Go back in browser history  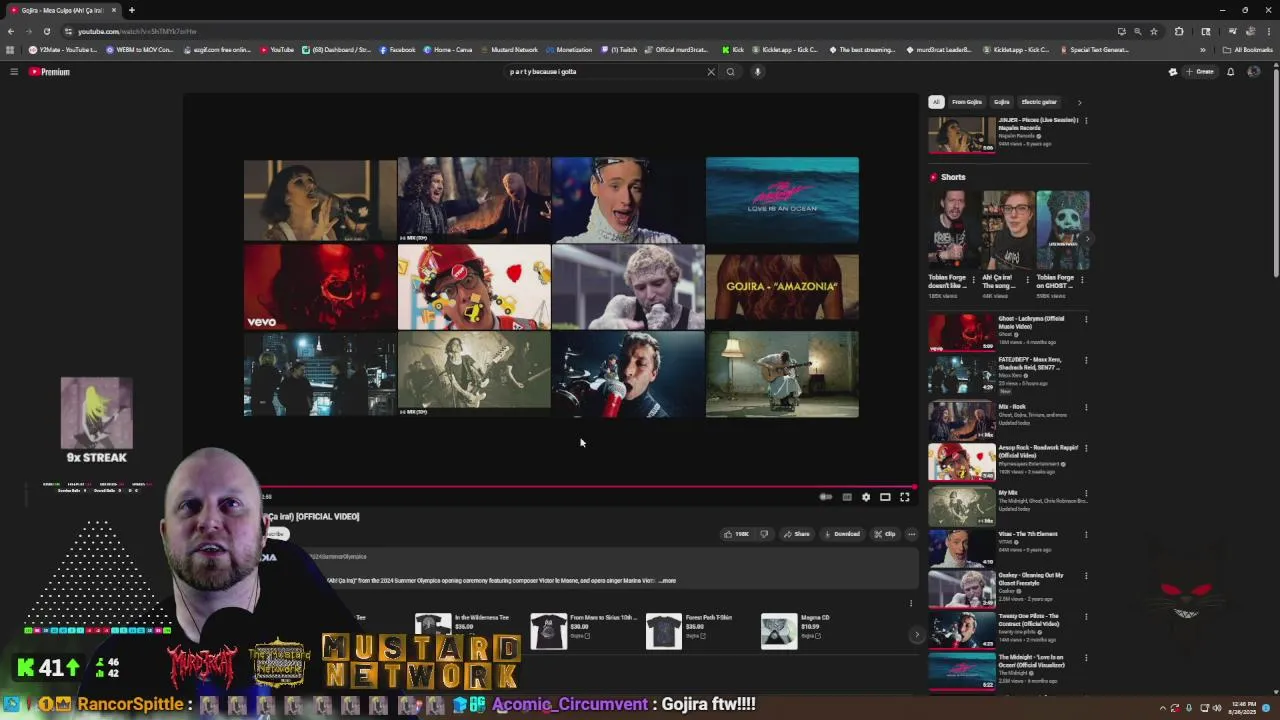10,31
